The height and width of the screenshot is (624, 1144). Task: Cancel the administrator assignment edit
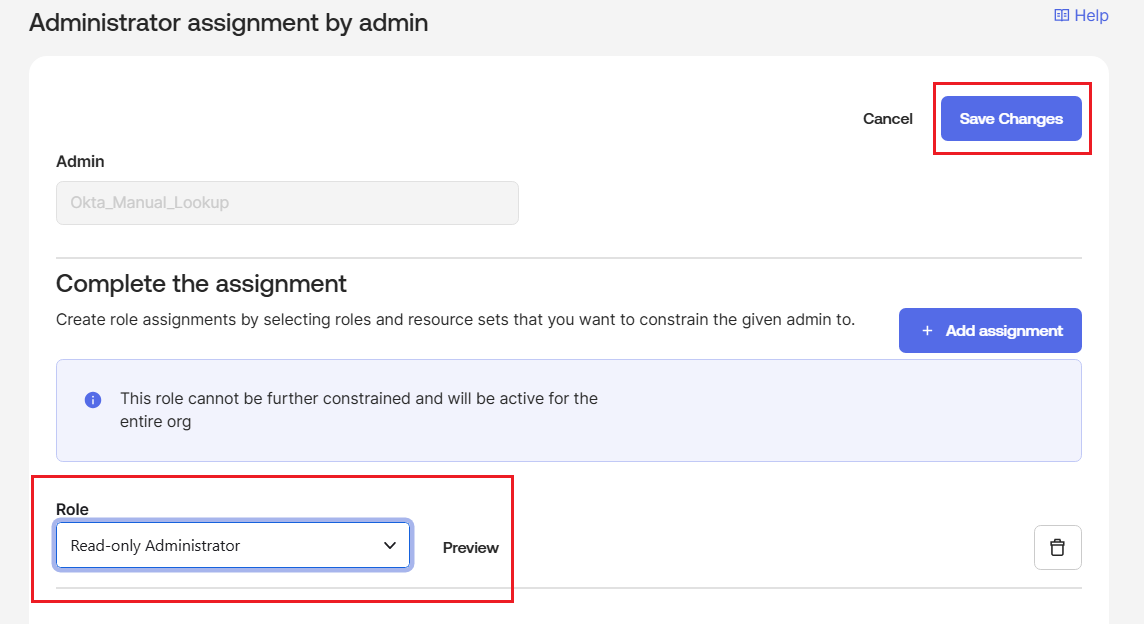coord(887,119)
